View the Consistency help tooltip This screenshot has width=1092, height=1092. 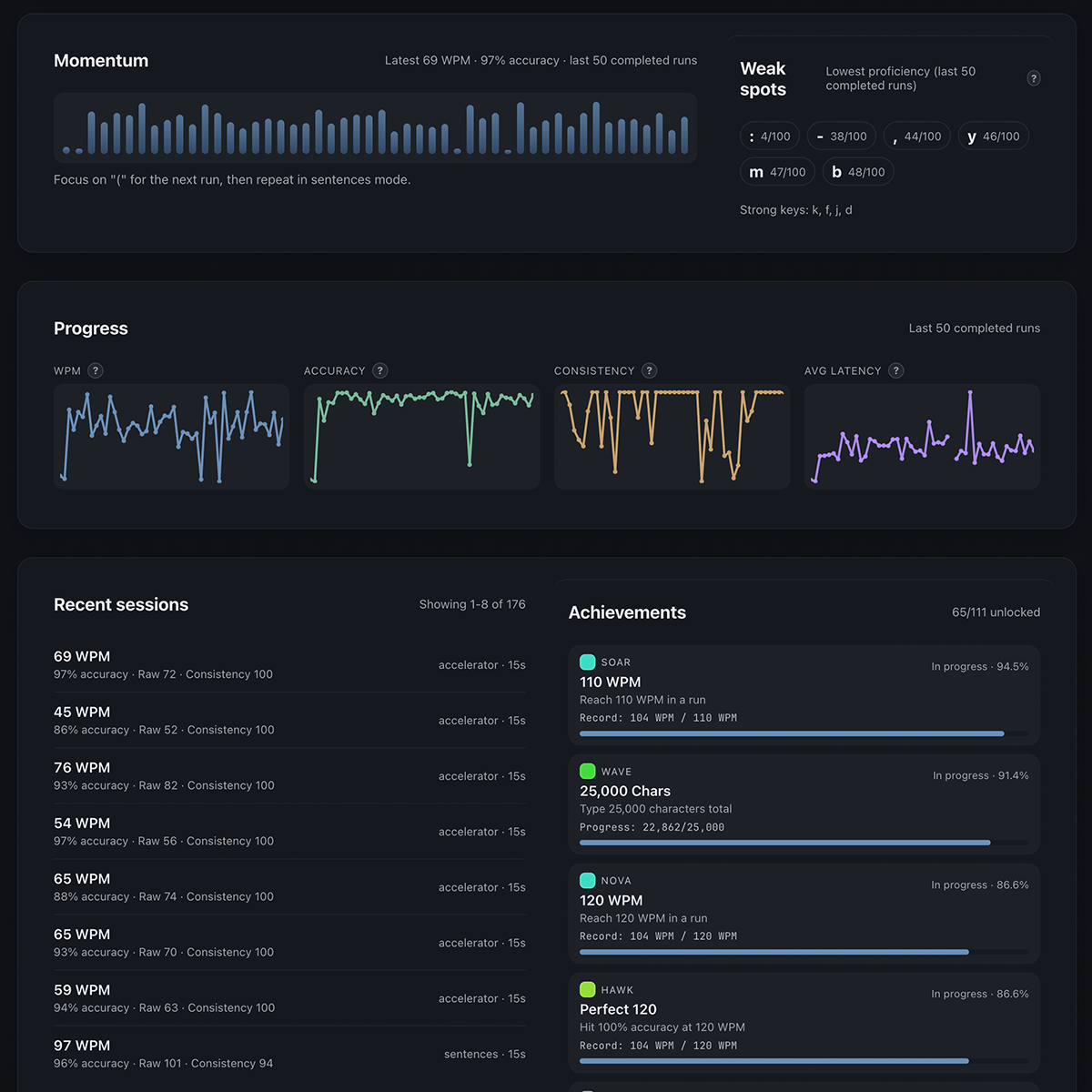649,370
